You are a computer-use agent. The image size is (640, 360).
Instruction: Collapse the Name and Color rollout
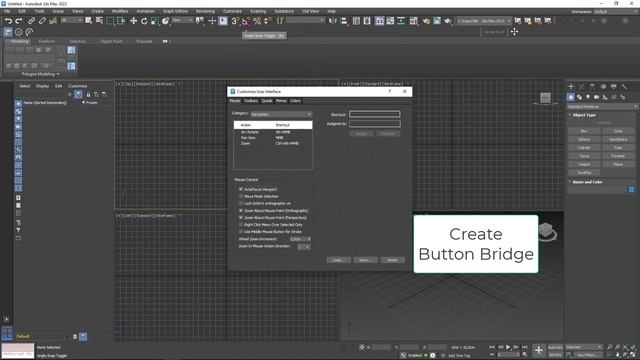570,182
